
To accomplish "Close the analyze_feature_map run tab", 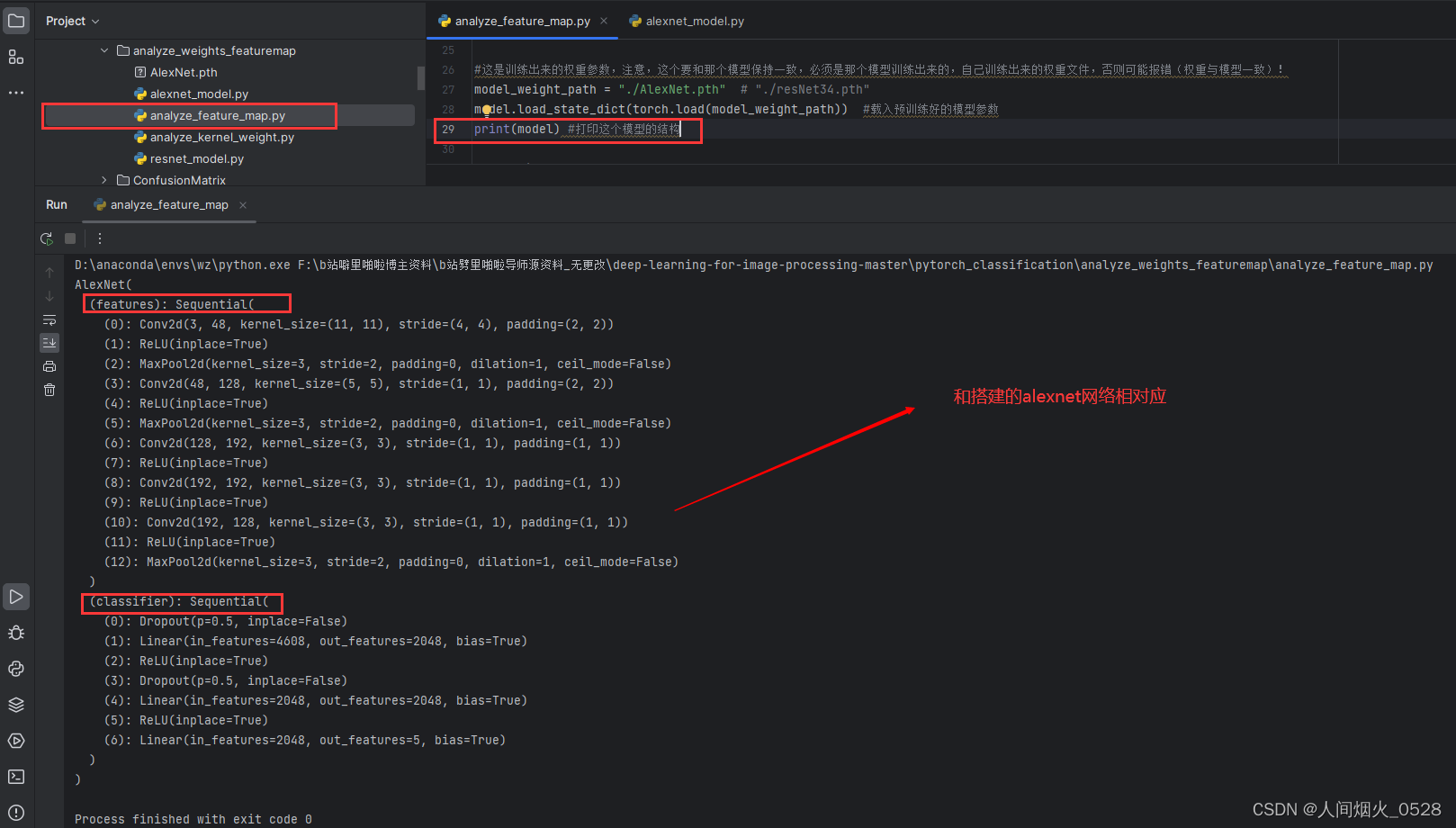I will click(x=243, y=205).
